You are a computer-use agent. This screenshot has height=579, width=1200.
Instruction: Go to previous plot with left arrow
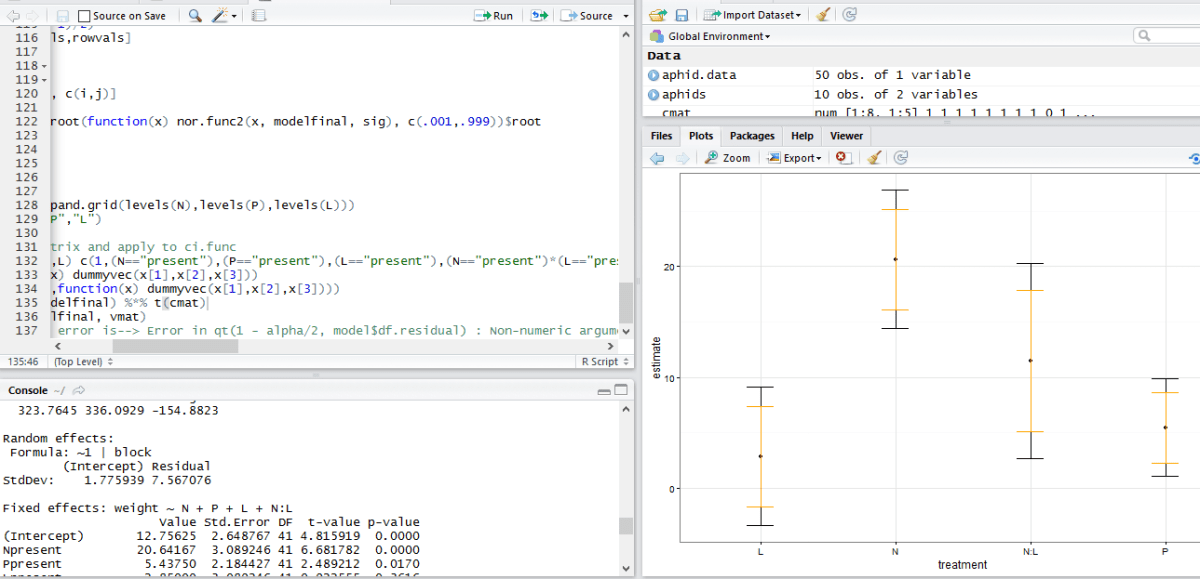[657, 157]
